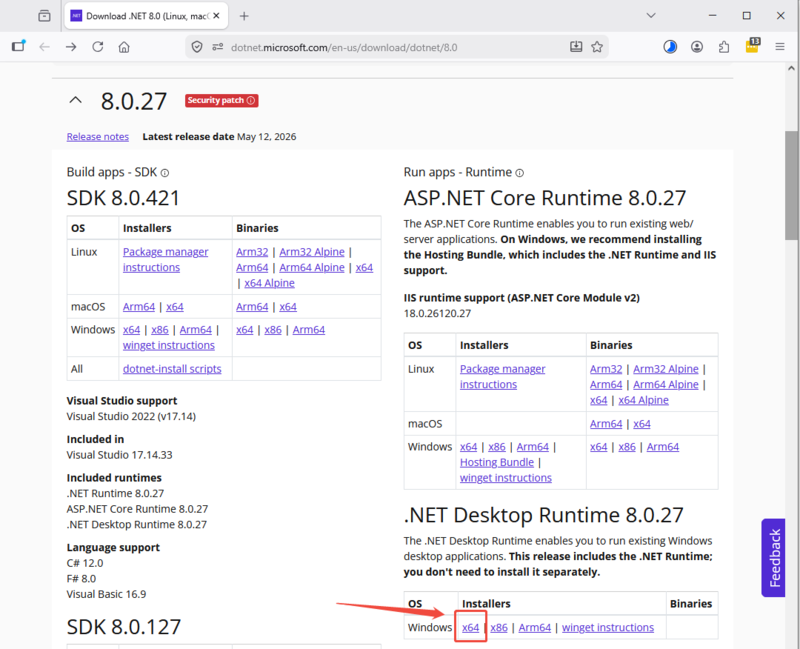Open the Hosting Bundle link

click(x=497, y=462)
